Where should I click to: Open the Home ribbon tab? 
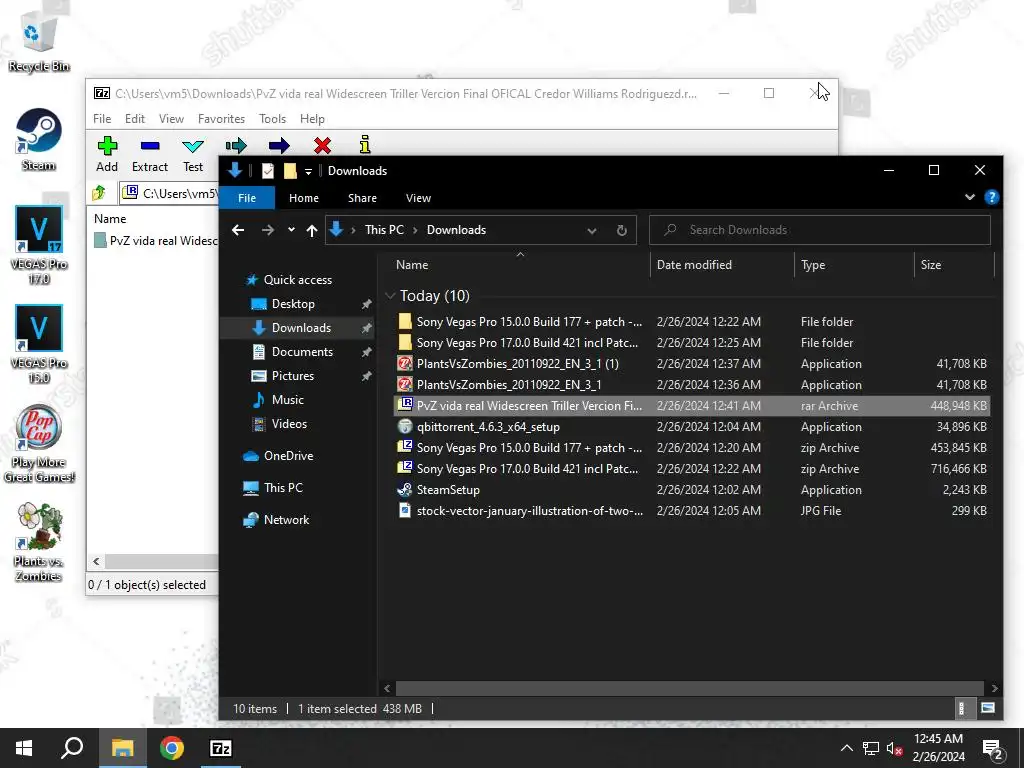(304, 198)
